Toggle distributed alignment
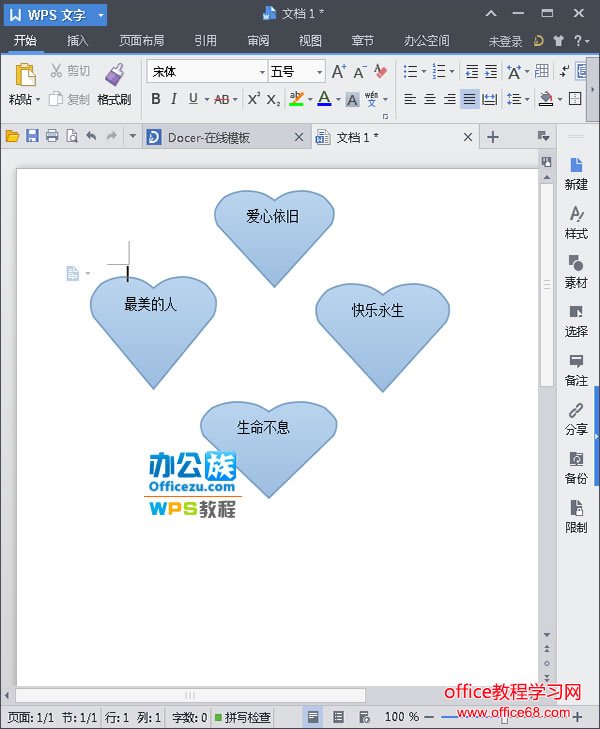 [x=489, y=99]
